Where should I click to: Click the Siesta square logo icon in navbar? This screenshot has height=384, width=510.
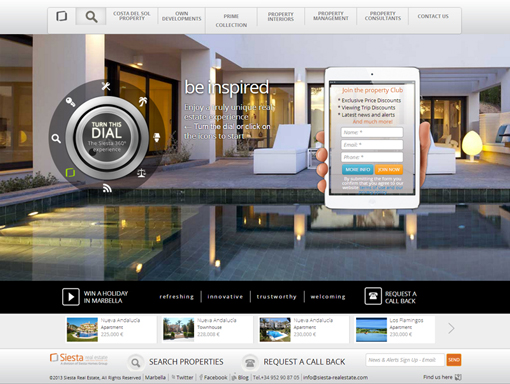click(x=62, y=16)
